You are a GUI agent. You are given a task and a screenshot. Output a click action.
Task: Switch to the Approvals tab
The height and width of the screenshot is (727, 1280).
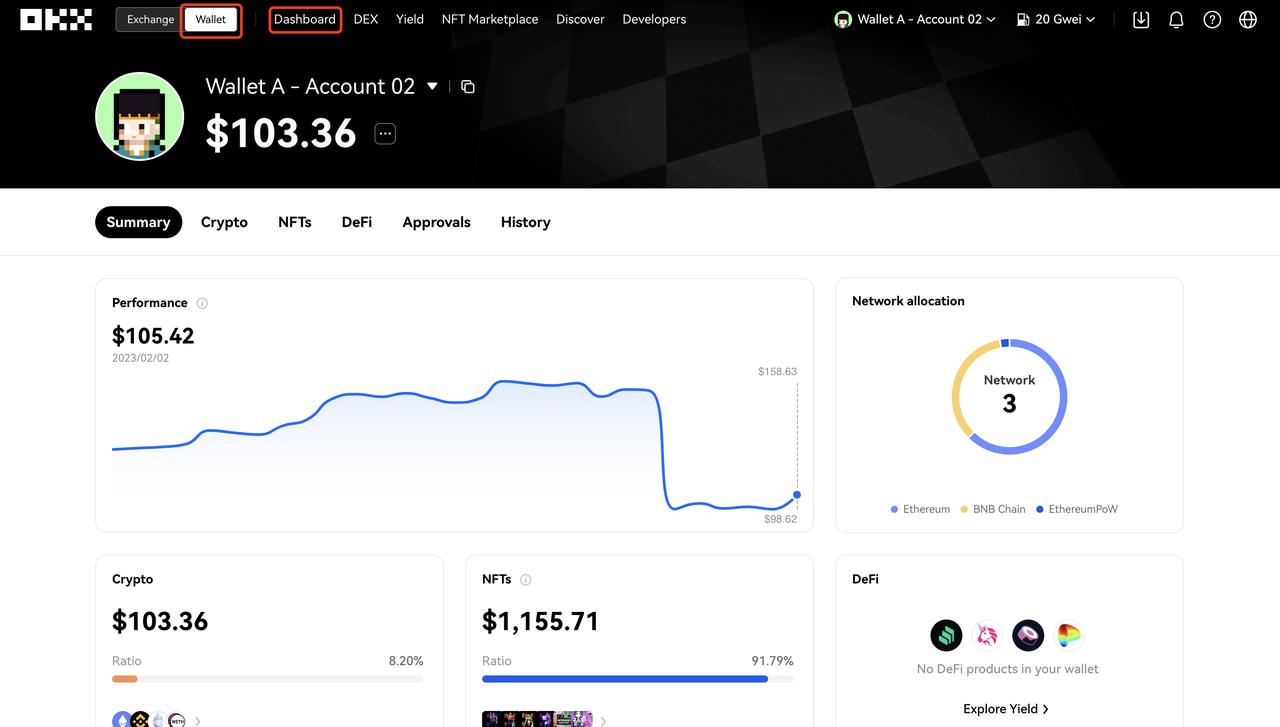tap(436, 222)
